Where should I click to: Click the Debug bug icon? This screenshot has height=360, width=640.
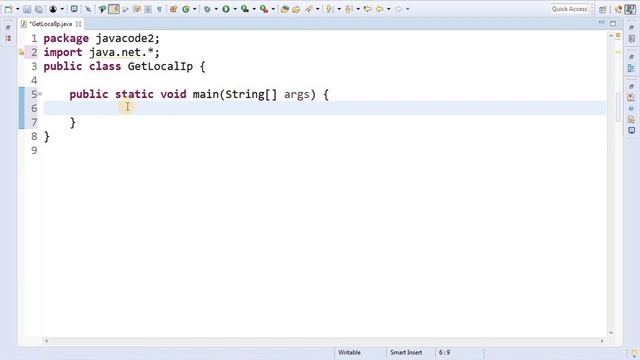tap(207, 9)
